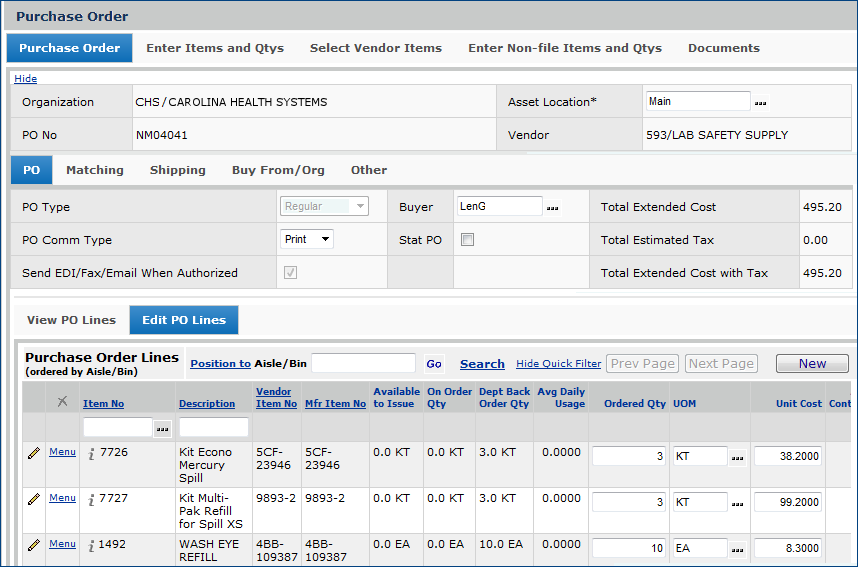Open Menu for WASH EYE REFILL row

(62, 544)
